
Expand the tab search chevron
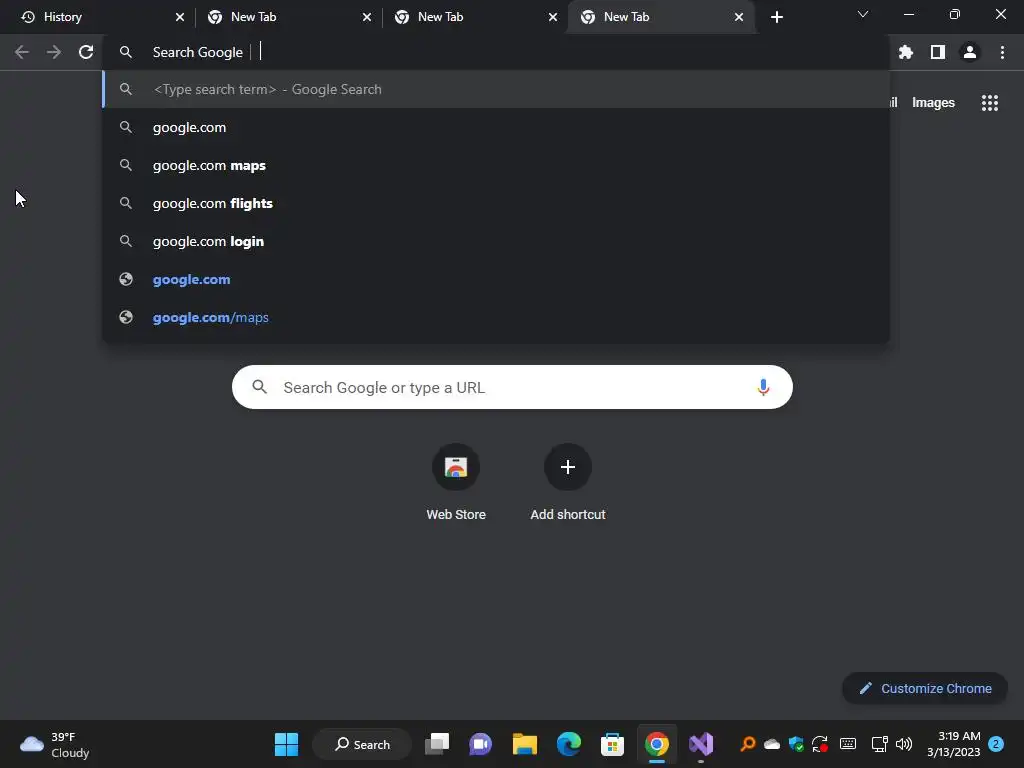[863, 14]
